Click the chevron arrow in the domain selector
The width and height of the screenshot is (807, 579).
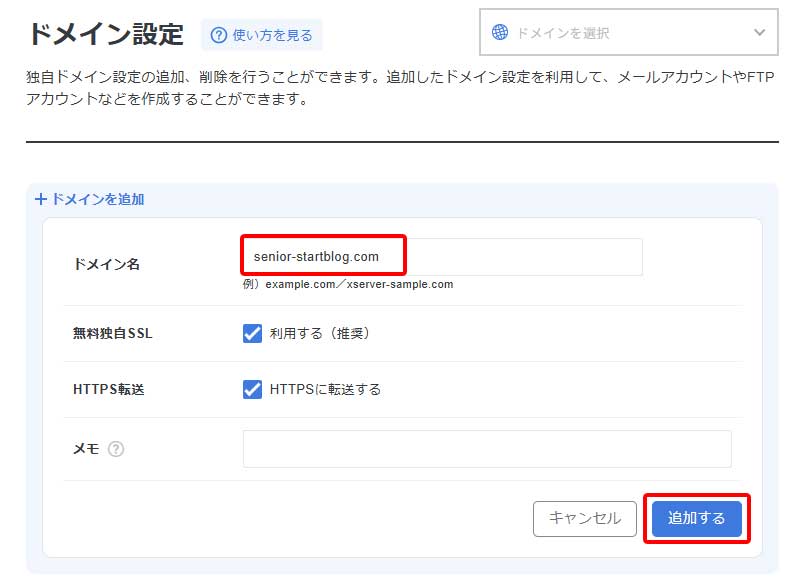pyautogui.click(x=759, y=31)
